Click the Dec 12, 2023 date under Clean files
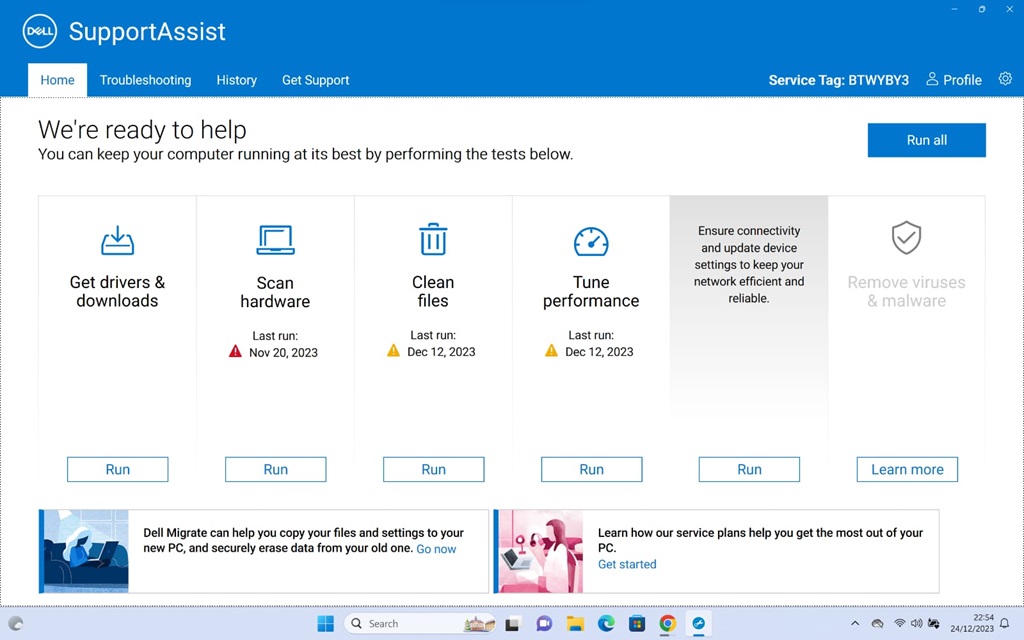This screenshot has height=640, width=1024. [441, 352]
